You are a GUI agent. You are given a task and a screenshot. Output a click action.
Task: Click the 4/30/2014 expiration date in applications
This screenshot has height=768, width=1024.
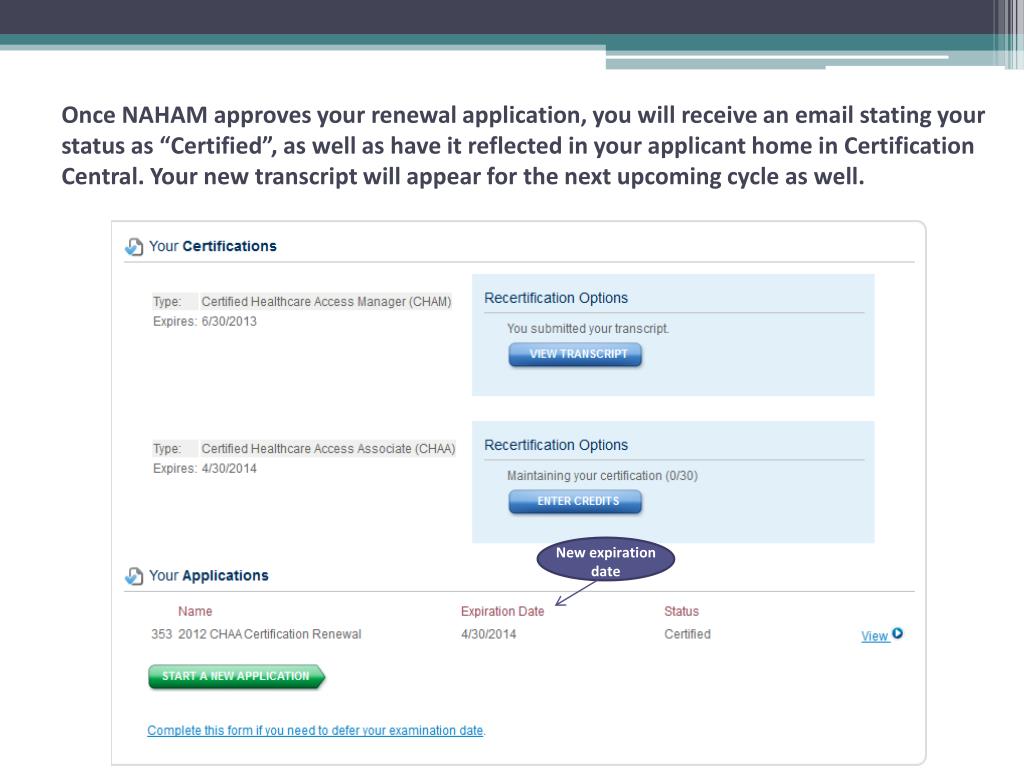488,634
